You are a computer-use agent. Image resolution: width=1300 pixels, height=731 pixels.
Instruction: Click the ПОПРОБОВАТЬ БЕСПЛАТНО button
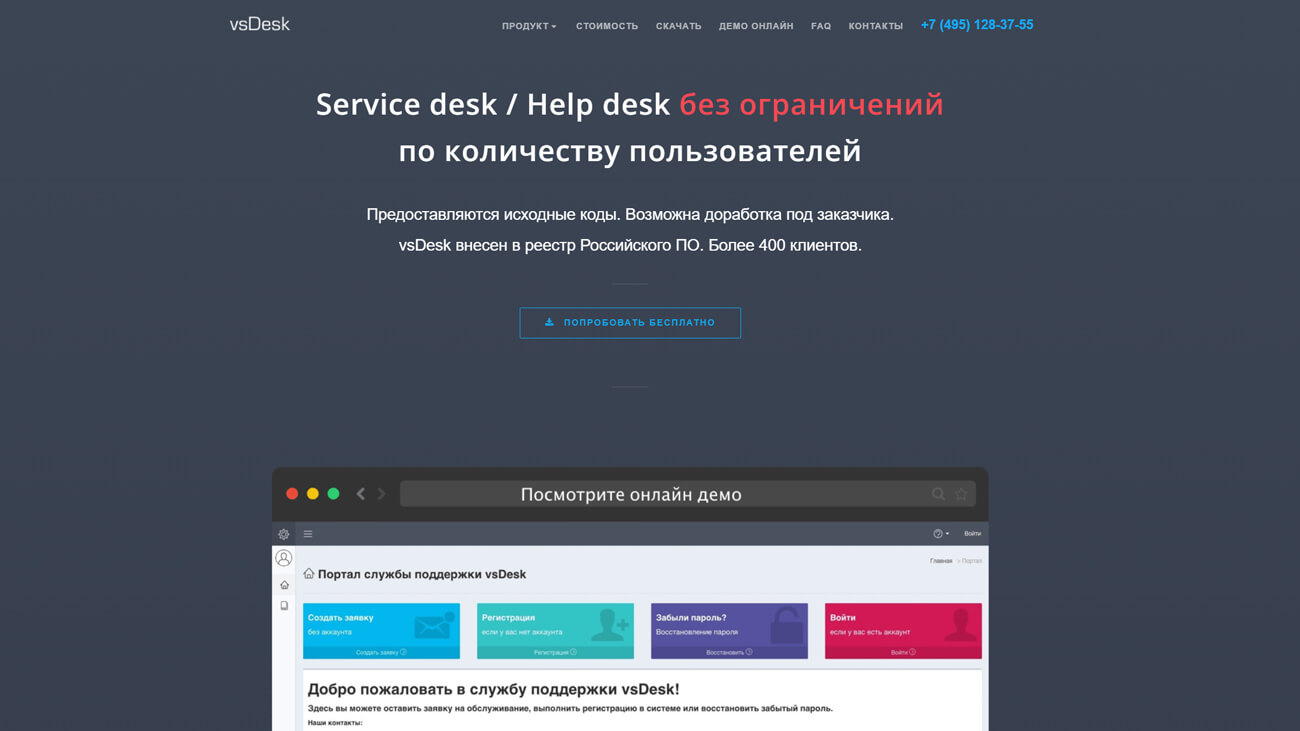click(630, 322)
